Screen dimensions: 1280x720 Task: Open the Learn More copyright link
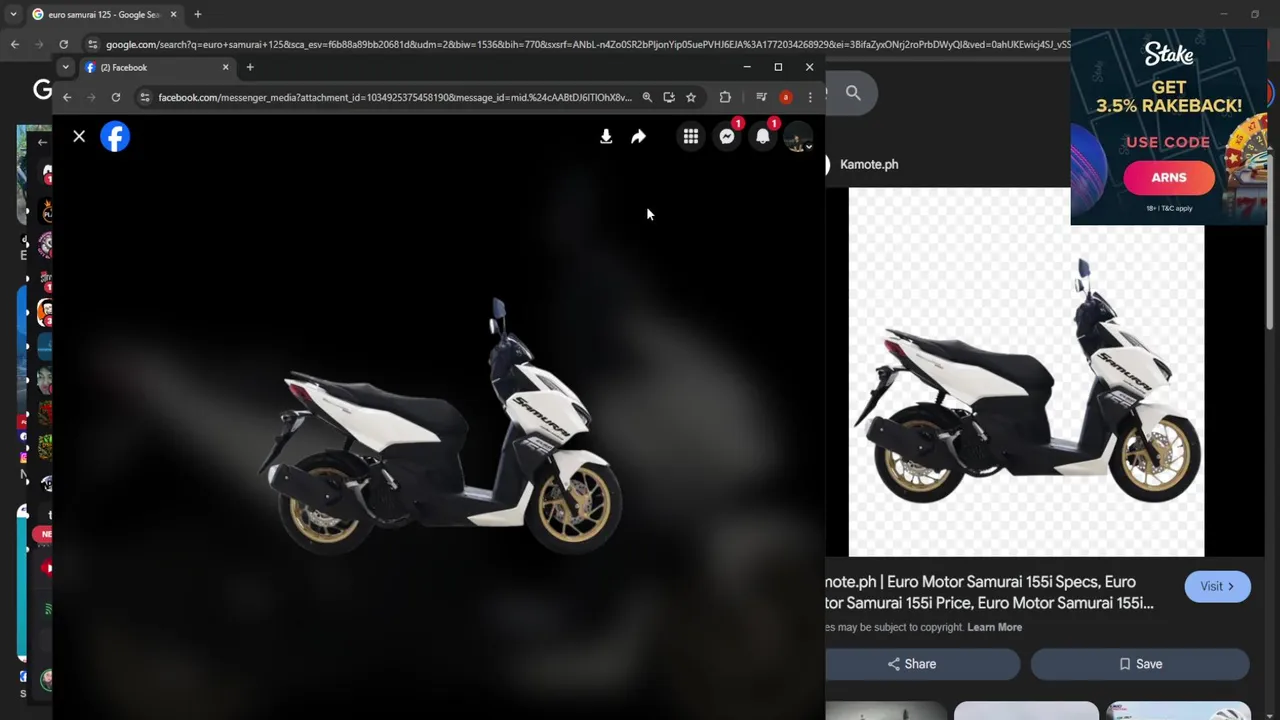pyautogui.click(x=994, y=627)
